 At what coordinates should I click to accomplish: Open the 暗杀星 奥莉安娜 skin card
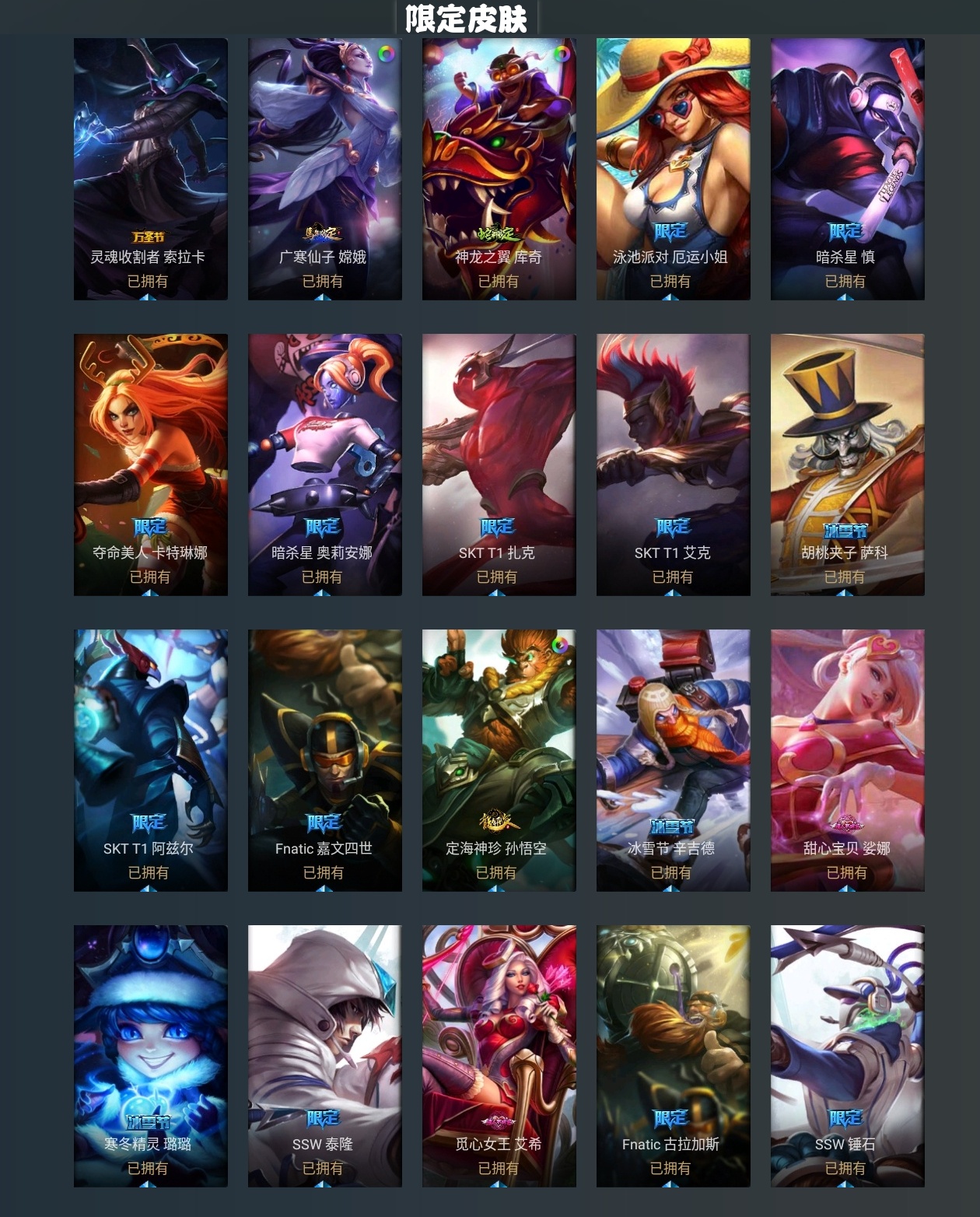325,465
